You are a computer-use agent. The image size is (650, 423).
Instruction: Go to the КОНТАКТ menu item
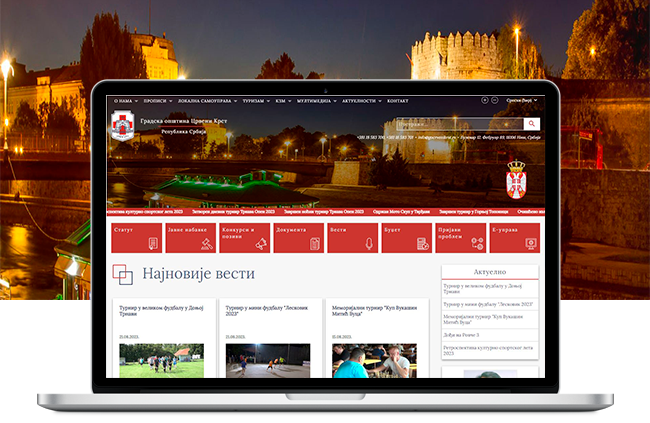(x=397, y=101)
